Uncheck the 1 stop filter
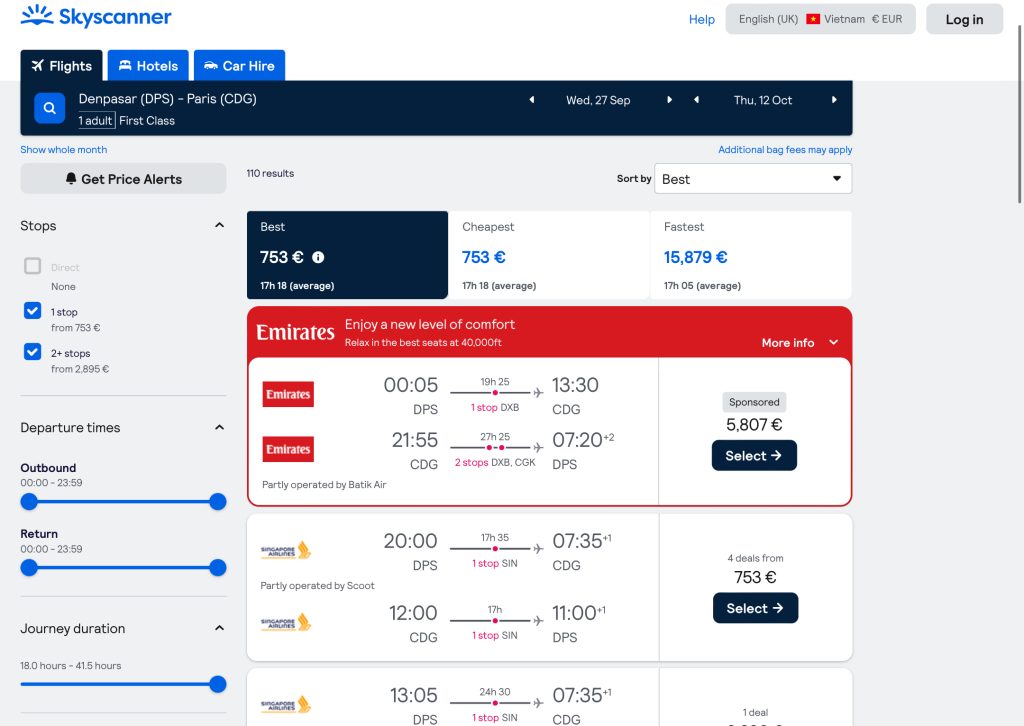 click(x=33, y=311)
